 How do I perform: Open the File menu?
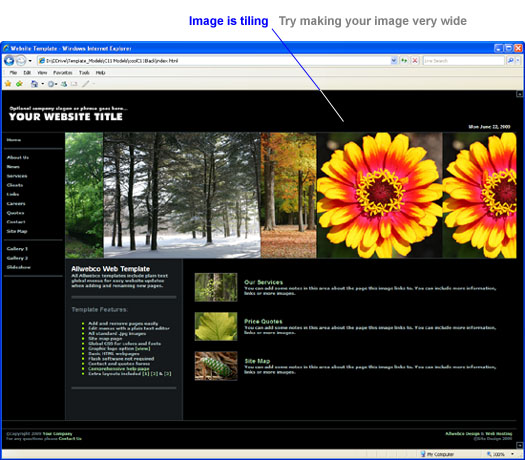13,73
